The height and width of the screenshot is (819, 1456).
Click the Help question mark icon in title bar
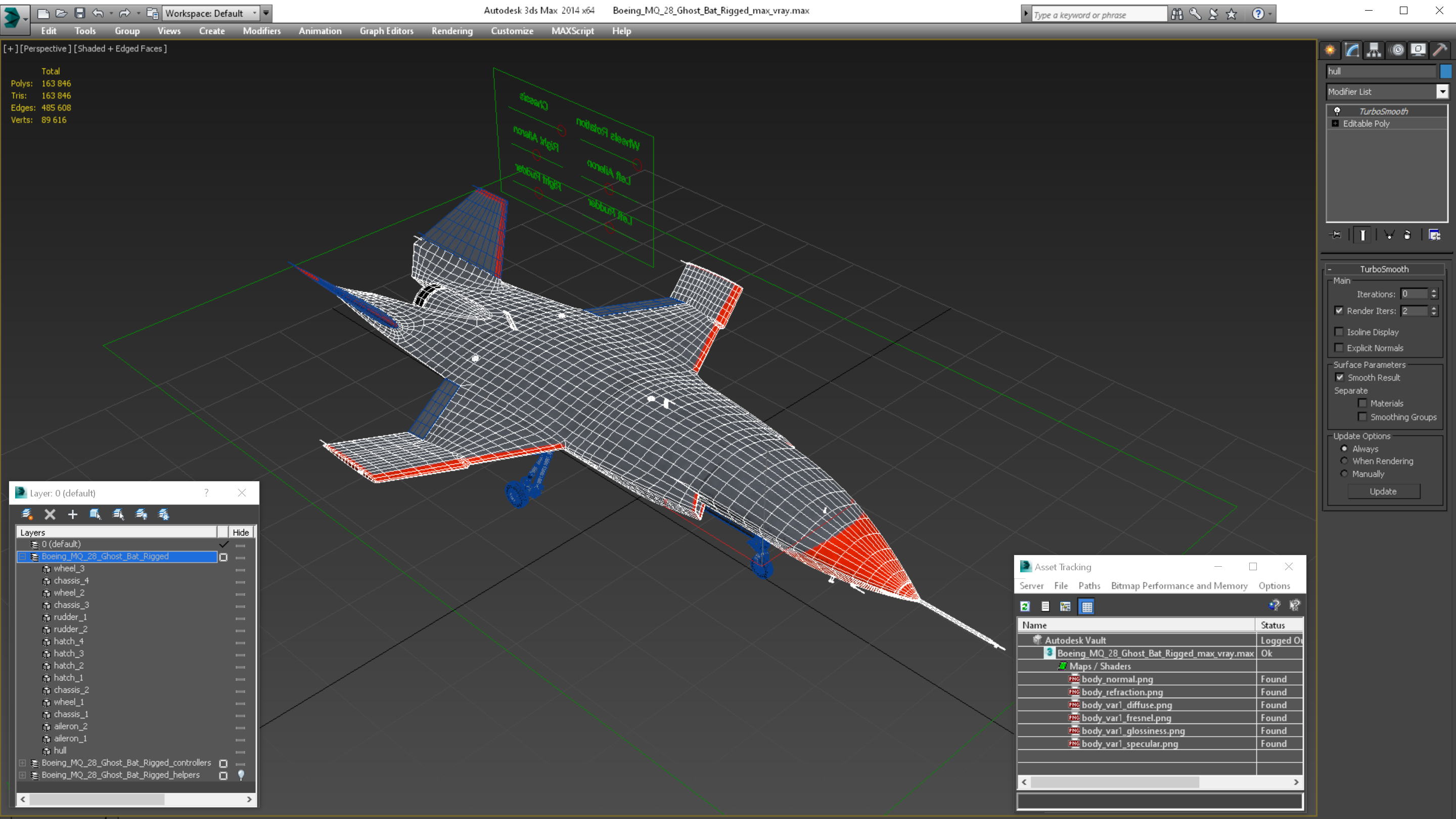pyautogui.click(x=1258, y=14)
